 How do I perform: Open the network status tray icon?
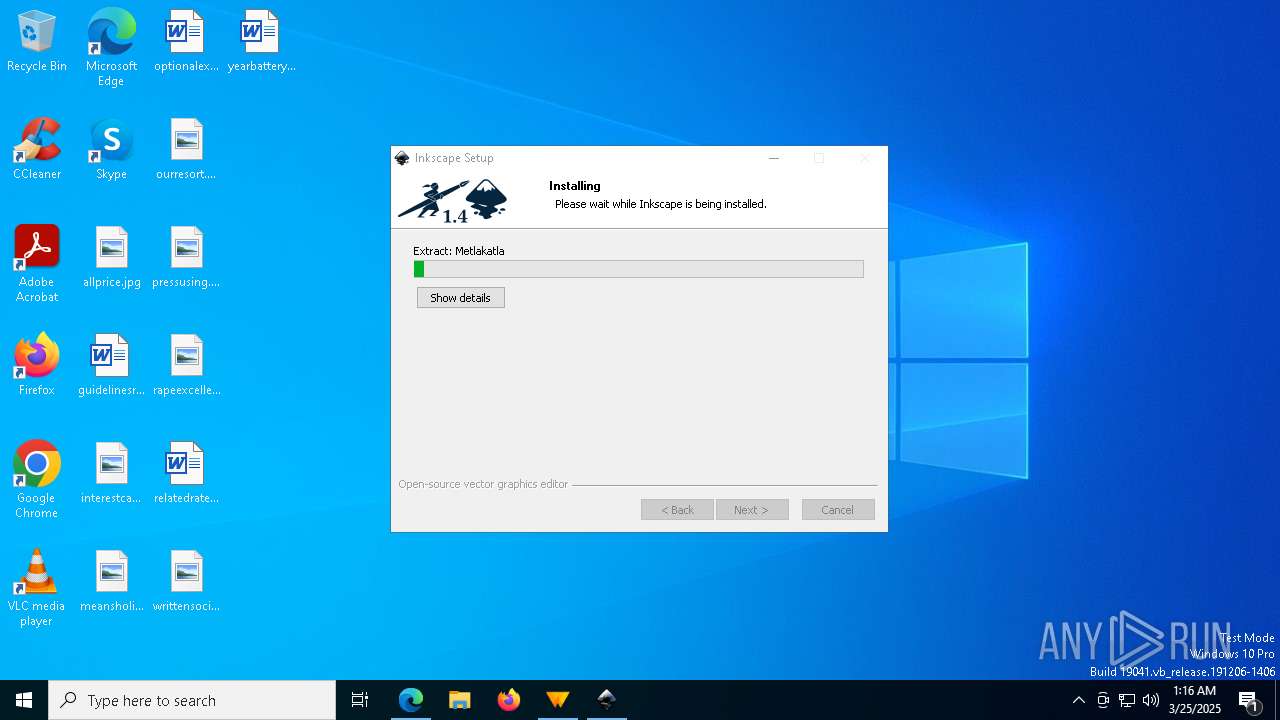1127,700
